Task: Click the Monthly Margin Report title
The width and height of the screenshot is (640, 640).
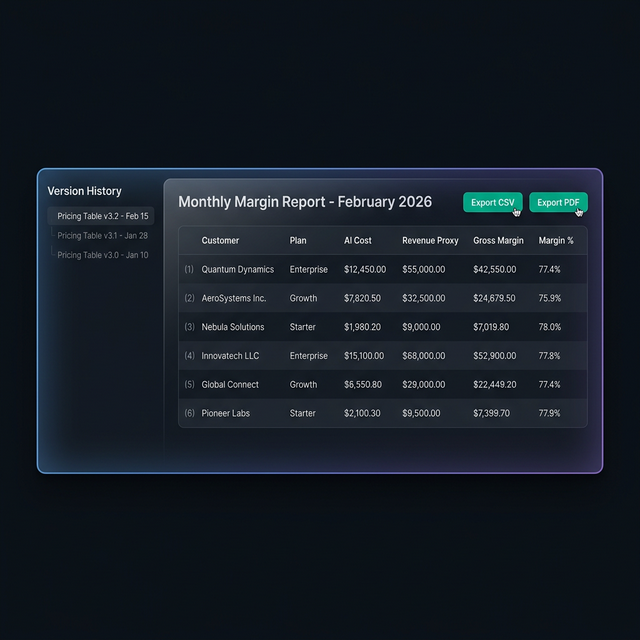Action: click(305, 202)
